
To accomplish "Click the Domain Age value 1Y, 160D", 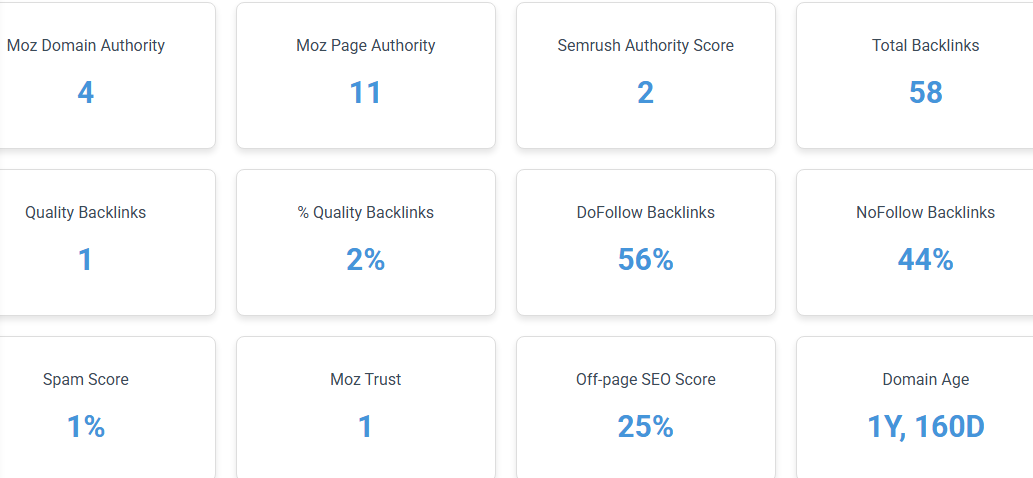I will click(926, 427).
